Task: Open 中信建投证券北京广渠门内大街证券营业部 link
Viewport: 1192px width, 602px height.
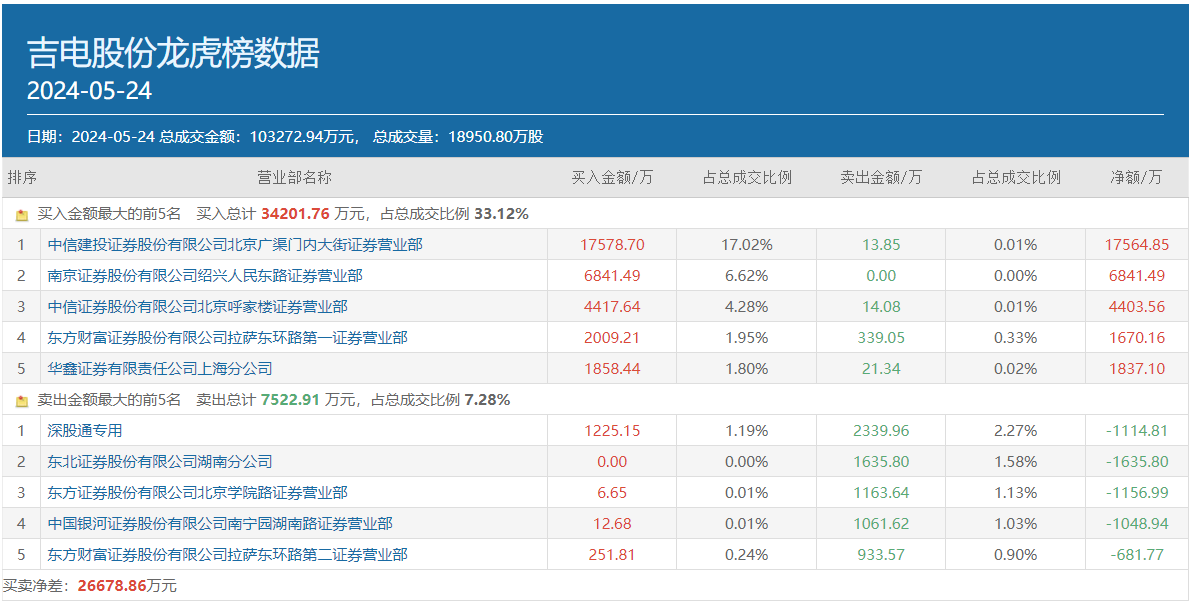Action: click(x=235, y=245)
